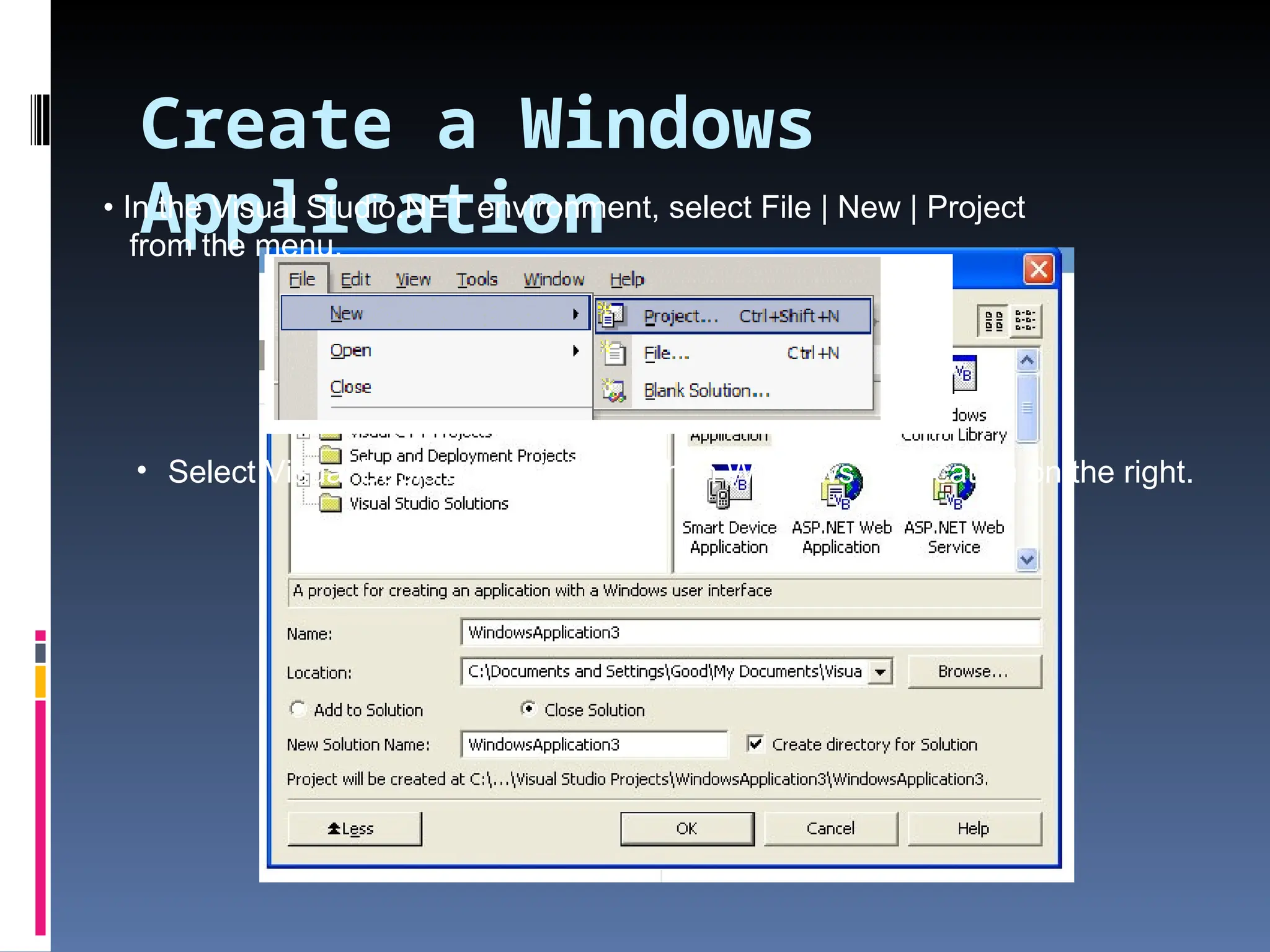Click the Less button

355,829
